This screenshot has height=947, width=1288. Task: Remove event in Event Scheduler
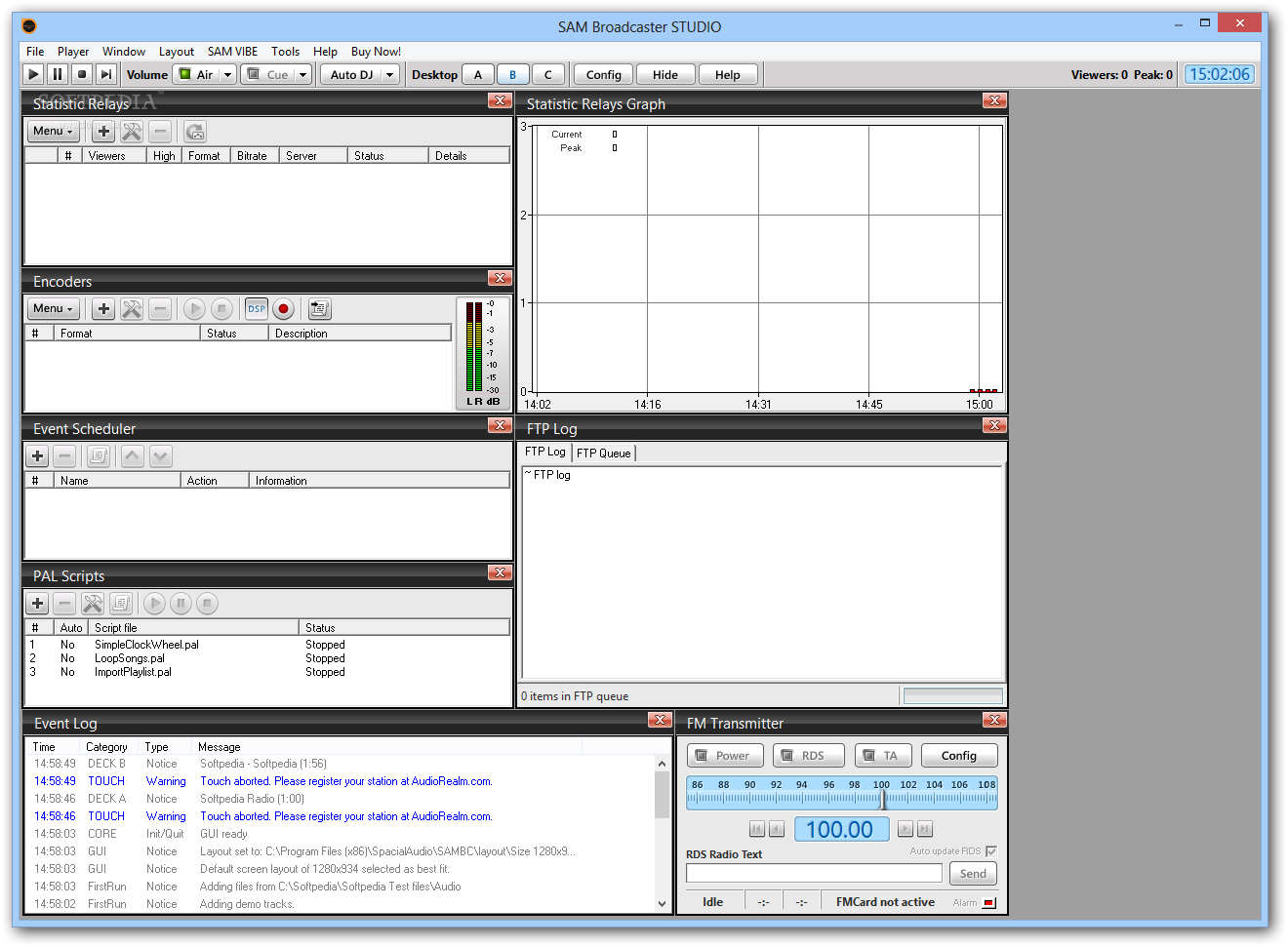tap(64, 456)
